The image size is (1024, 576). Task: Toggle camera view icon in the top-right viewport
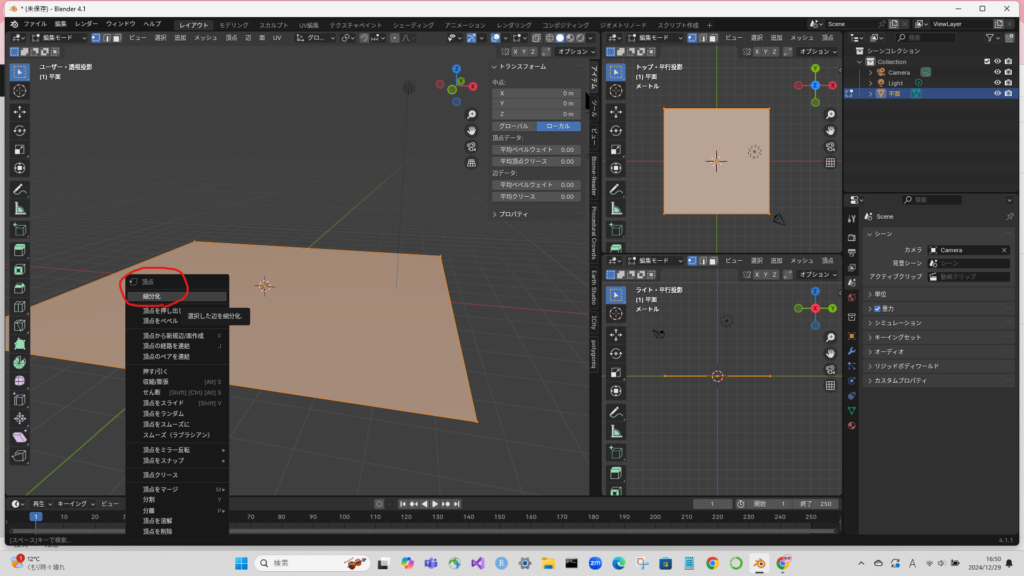830,146
